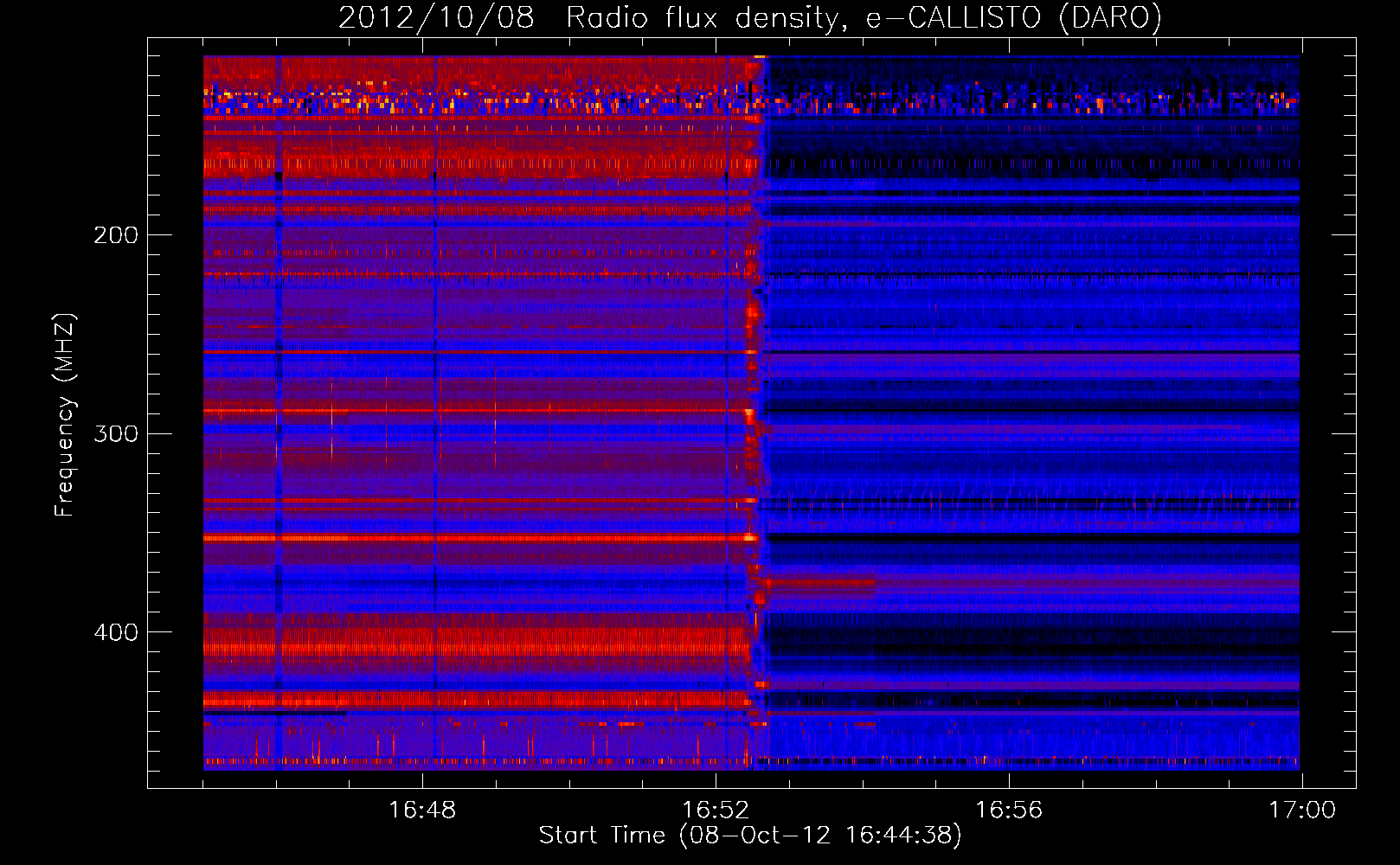Click the 16:48 time tick label
The image size is (1400, 865).
tap(422, 811)
